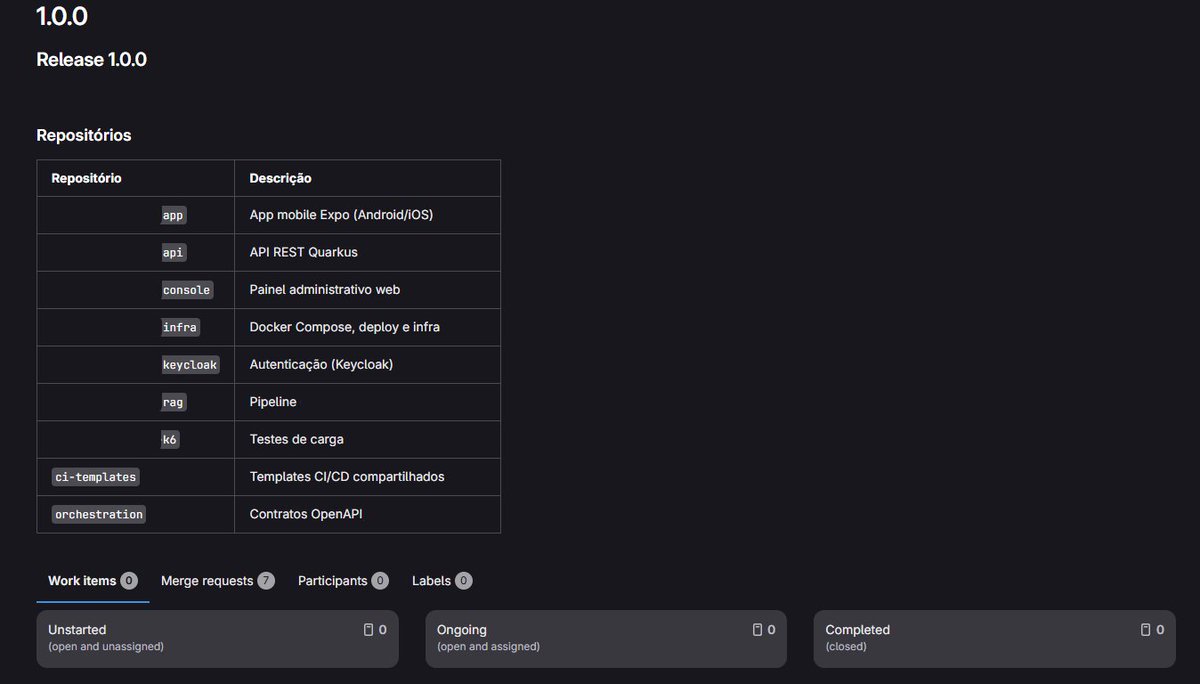
Task: Click '(open and assigned)' subtitle
Action: coord(488,647)
